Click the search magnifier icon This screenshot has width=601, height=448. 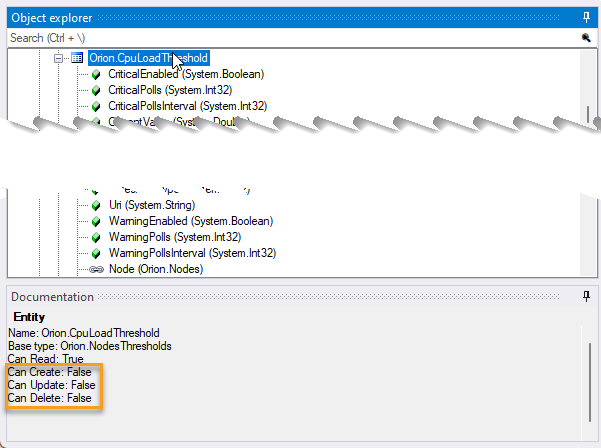(586, 38)
